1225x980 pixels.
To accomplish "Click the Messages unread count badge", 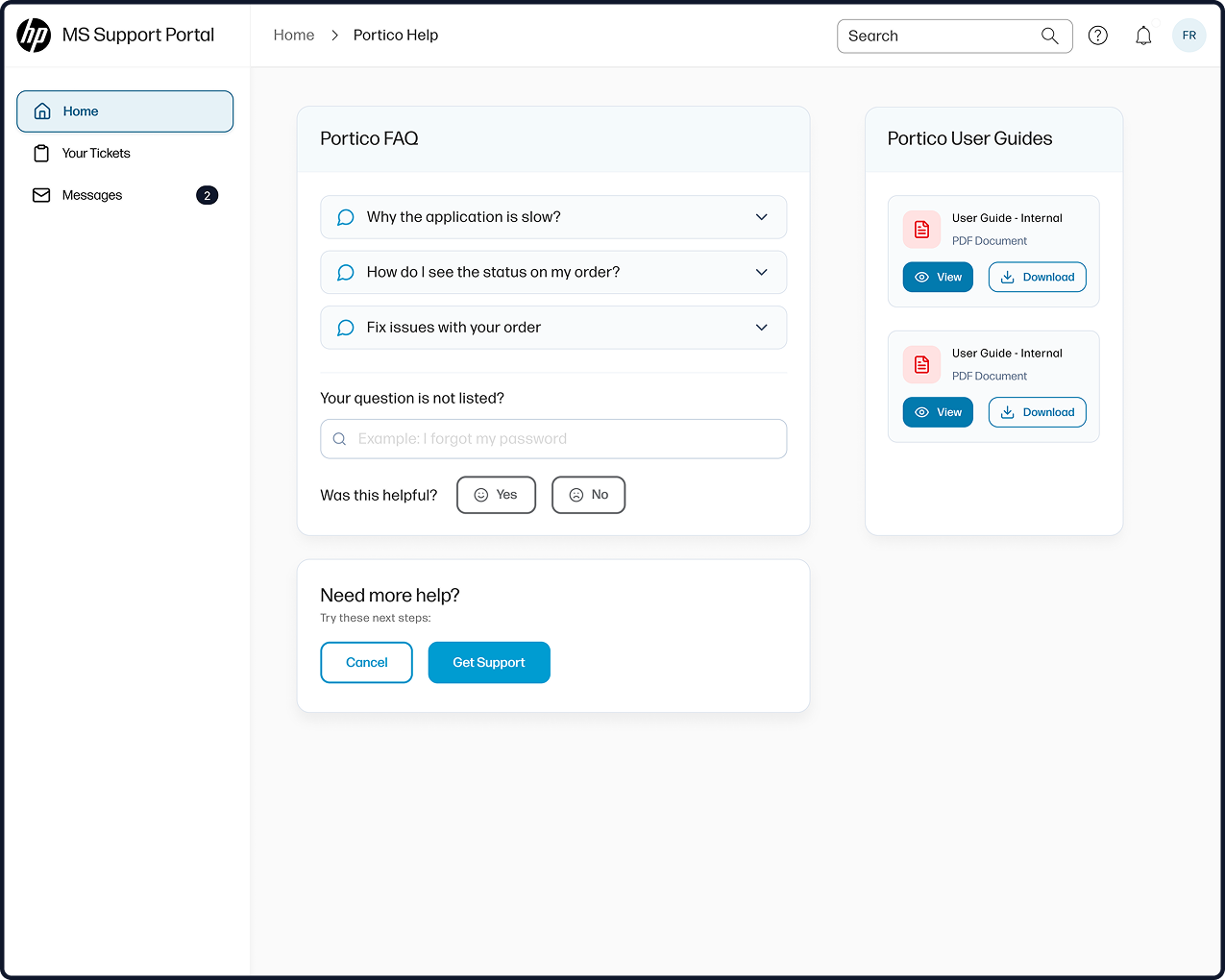I will coord(207,196).
